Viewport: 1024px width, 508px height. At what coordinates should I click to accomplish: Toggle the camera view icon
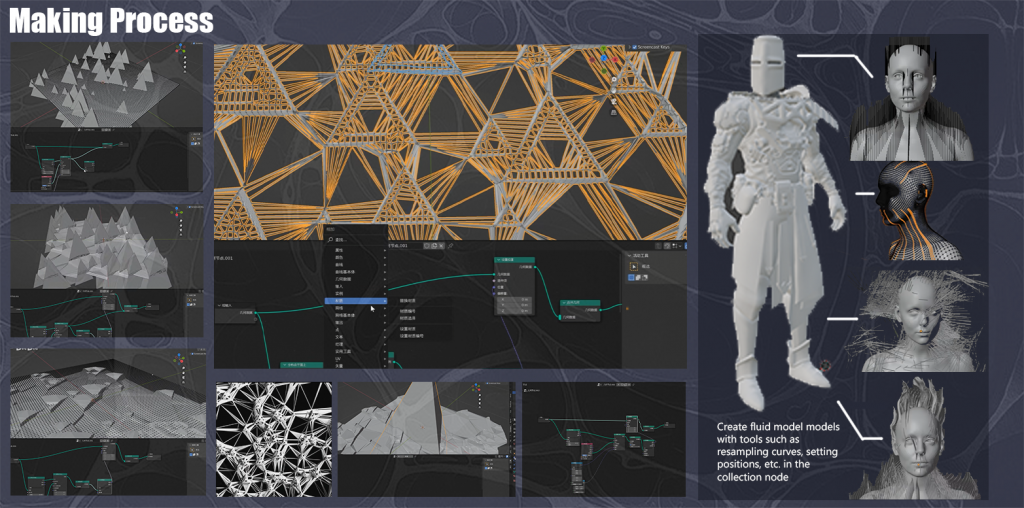pos(613,101)
